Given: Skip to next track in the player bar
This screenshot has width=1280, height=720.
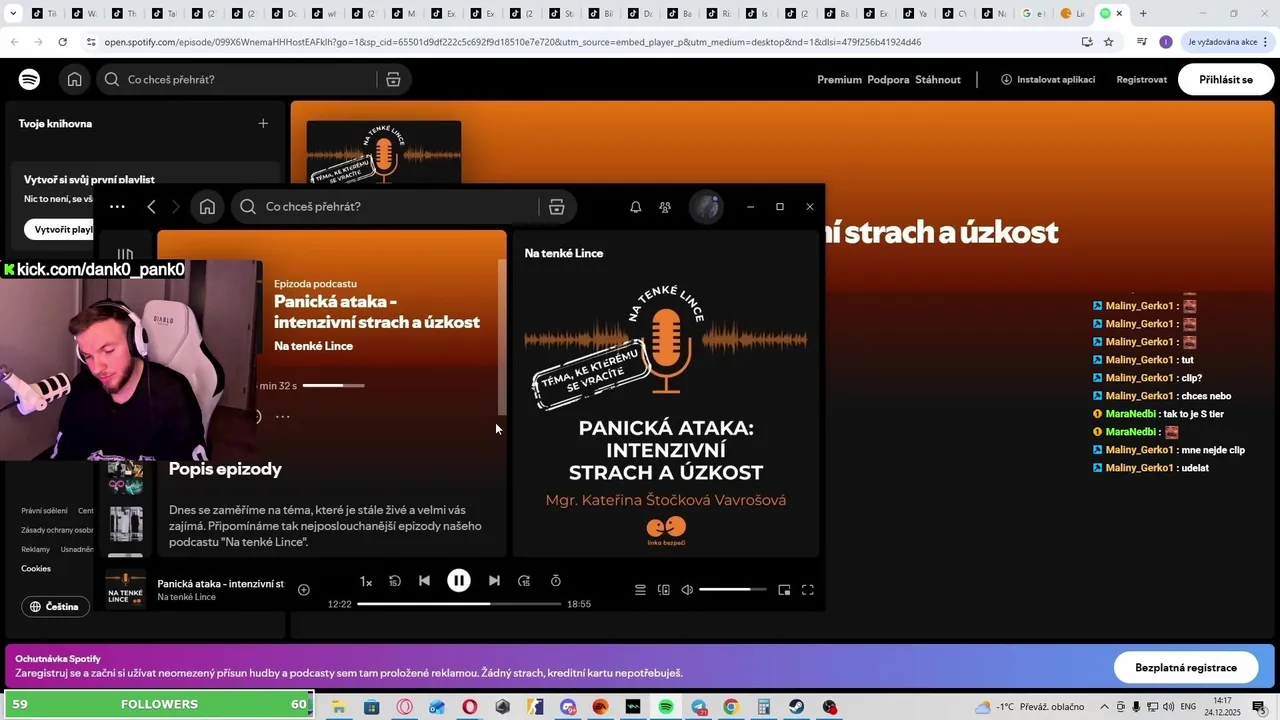Looking at the screenshot, I should pos(494,580).
